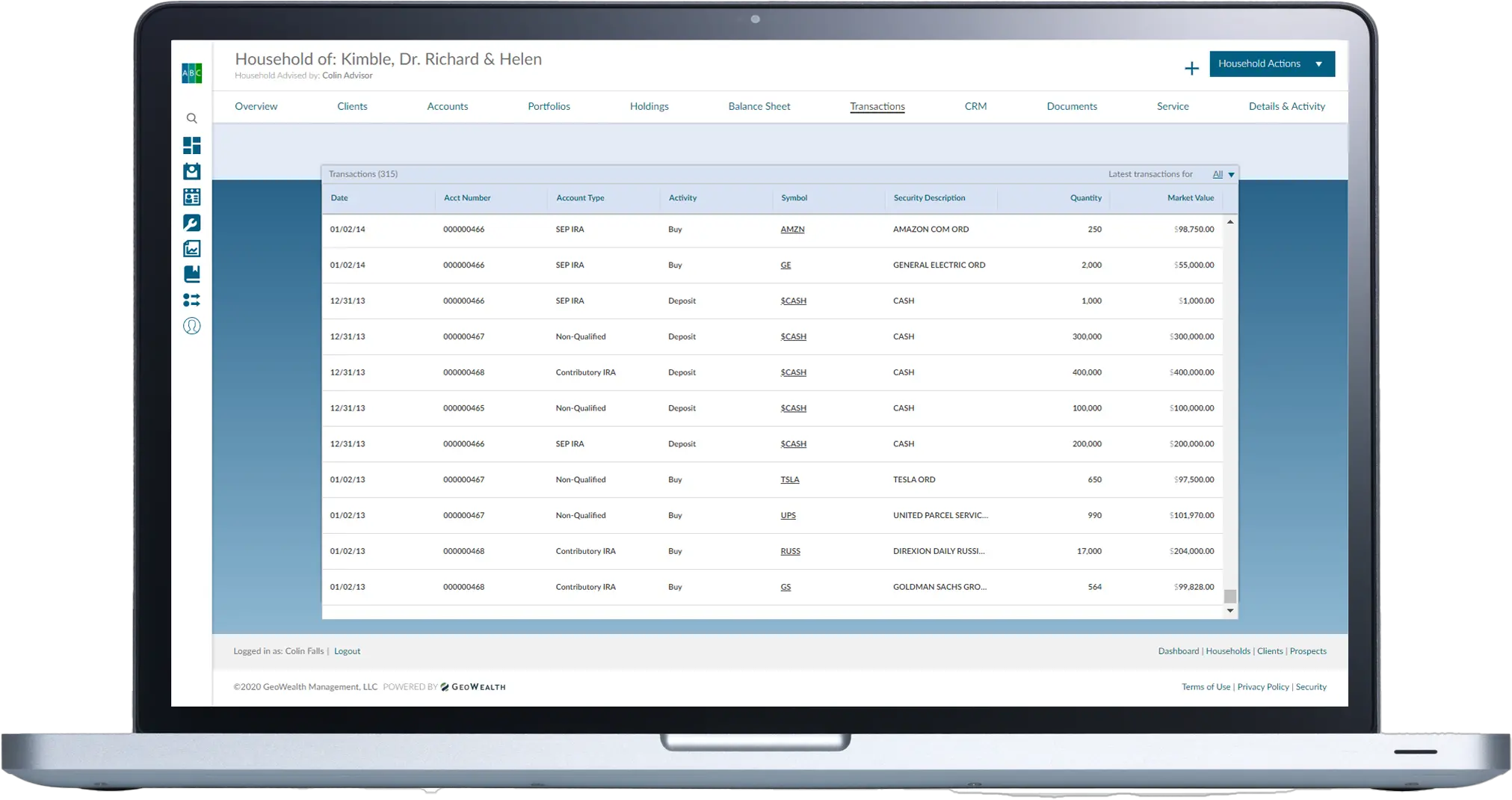Sort by the Market Value column header

tap(1191, 198)
